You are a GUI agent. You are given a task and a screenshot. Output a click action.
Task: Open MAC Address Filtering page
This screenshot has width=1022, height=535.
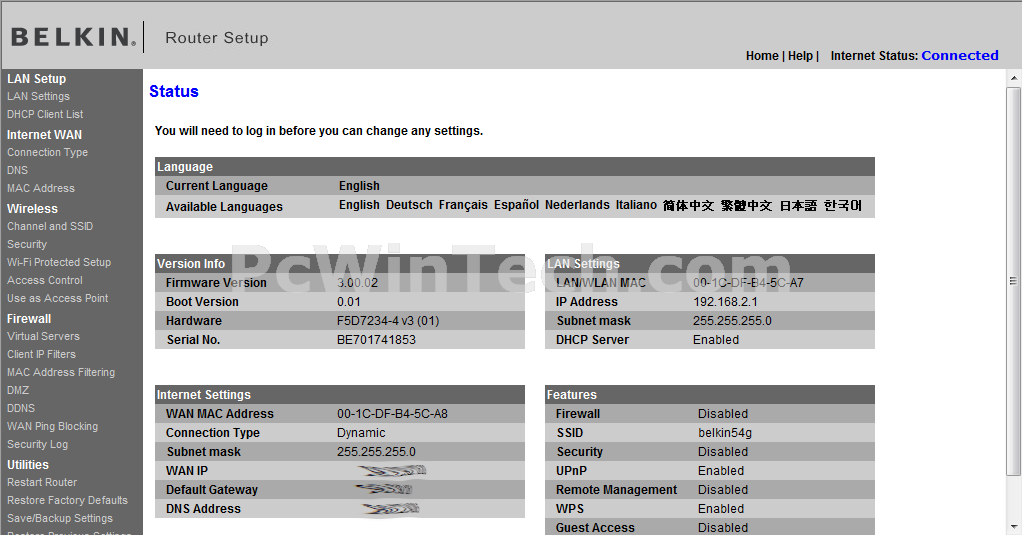tap(61, 373)
